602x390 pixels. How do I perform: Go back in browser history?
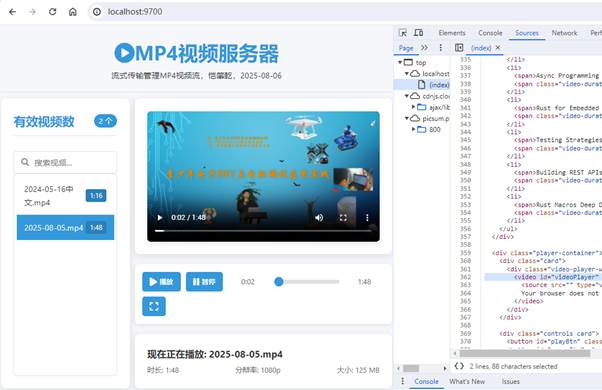click(x=12, y=12)
